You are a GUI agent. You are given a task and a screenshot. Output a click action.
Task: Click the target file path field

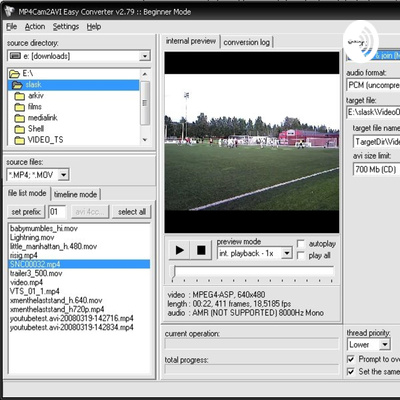click(373, 112)
